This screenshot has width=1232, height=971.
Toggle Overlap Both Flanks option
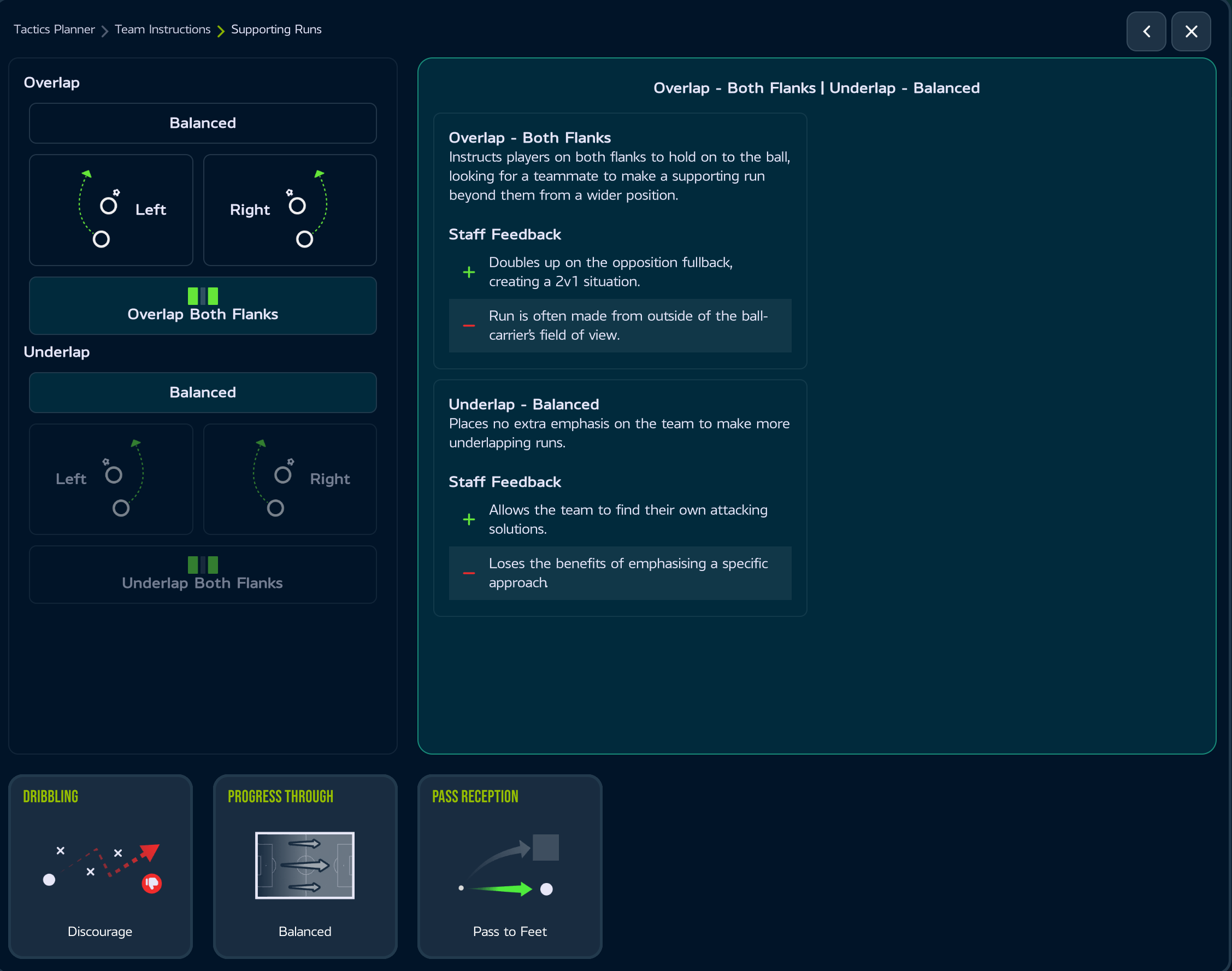point(203,306)
